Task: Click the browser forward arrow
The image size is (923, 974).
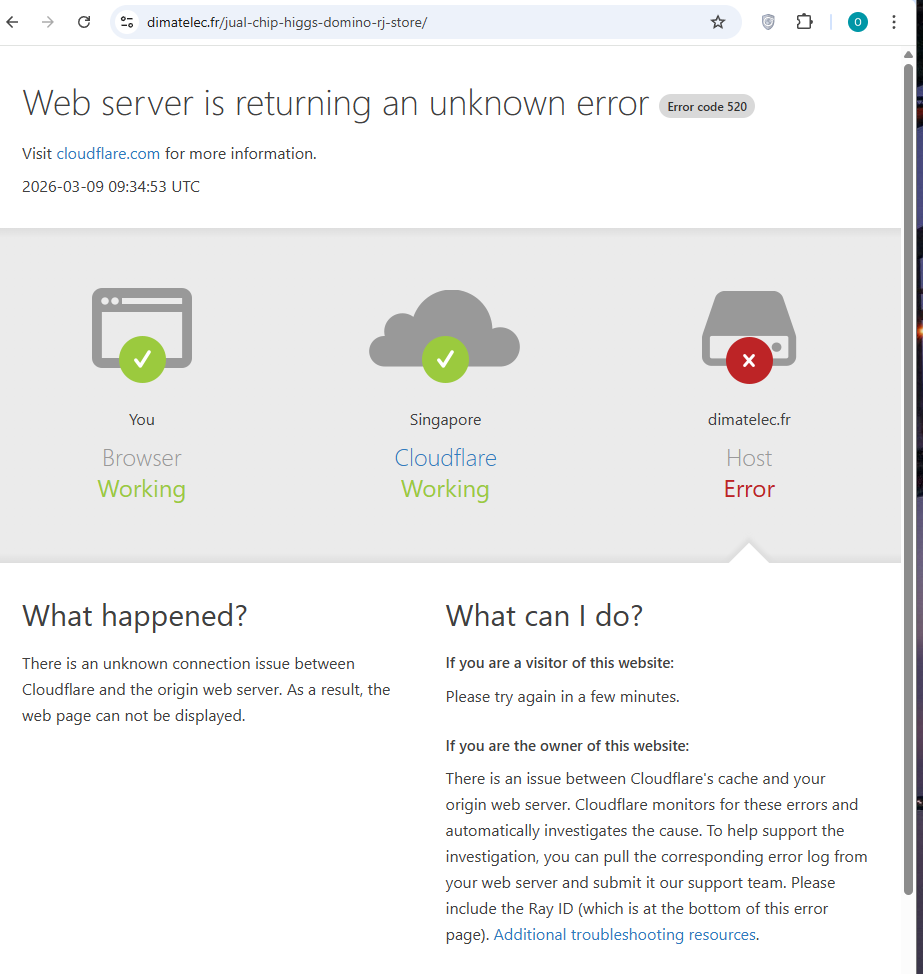Action: point(48,22)
